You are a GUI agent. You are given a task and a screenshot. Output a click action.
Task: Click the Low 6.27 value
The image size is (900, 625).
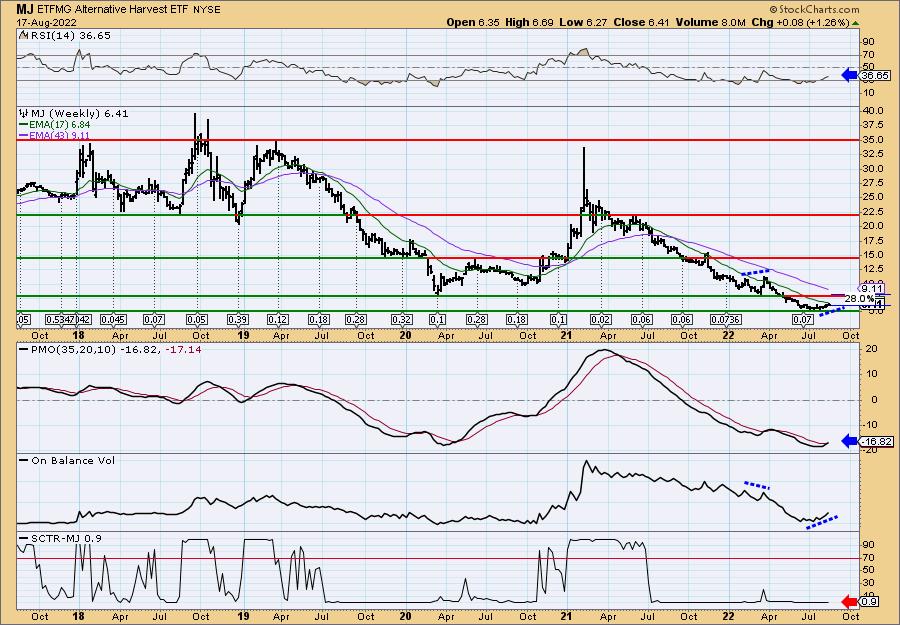(584, 22)
